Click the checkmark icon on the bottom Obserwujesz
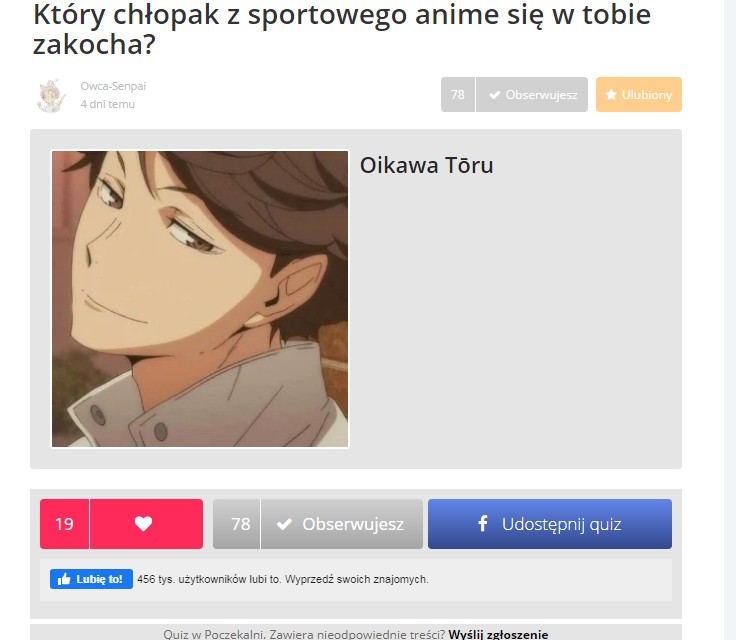This screenshot has height=640, width=736. [x=284, y=524]
